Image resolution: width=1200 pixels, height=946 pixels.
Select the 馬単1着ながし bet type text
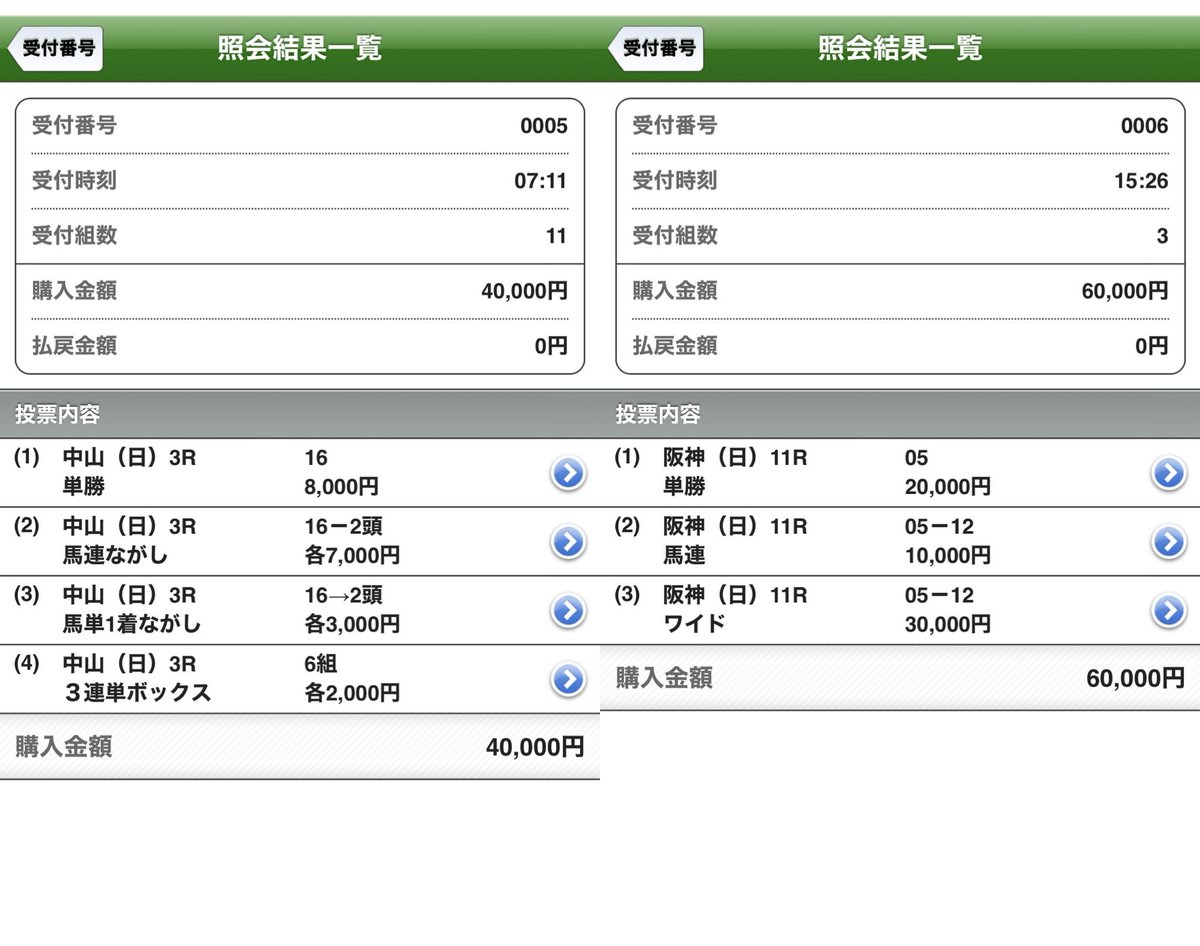point(131,624)
